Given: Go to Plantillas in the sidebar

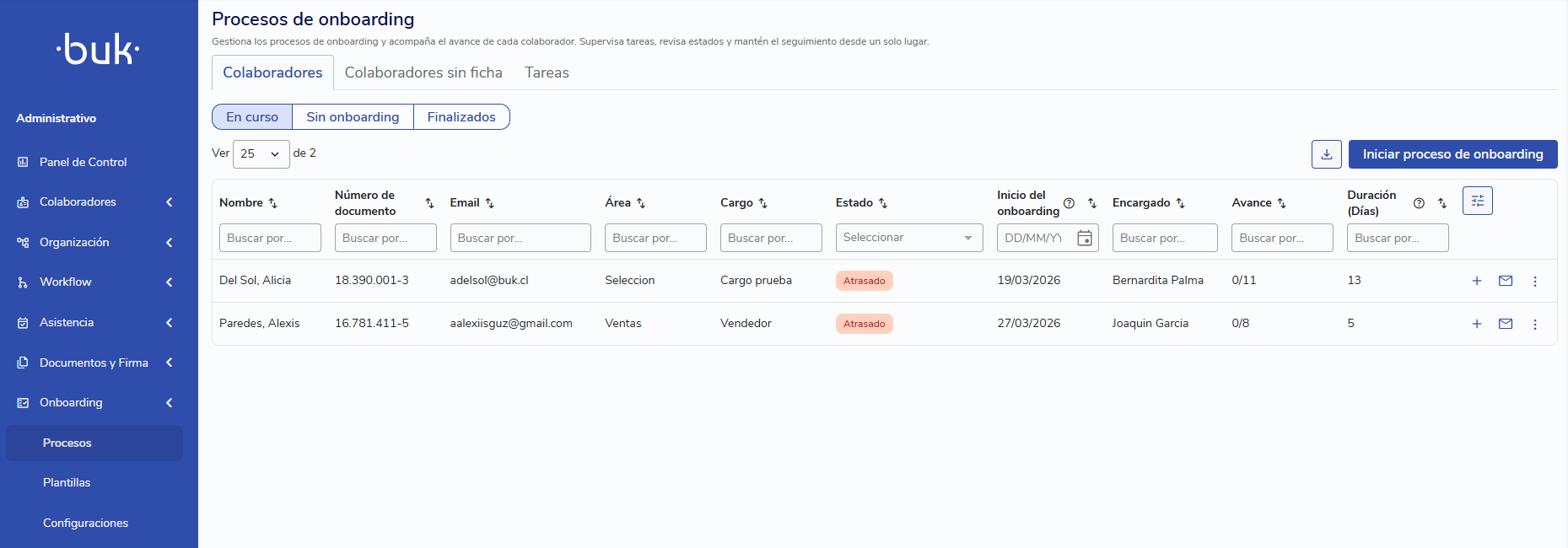Looking at the screenshot, I should (x=67, y=483).
